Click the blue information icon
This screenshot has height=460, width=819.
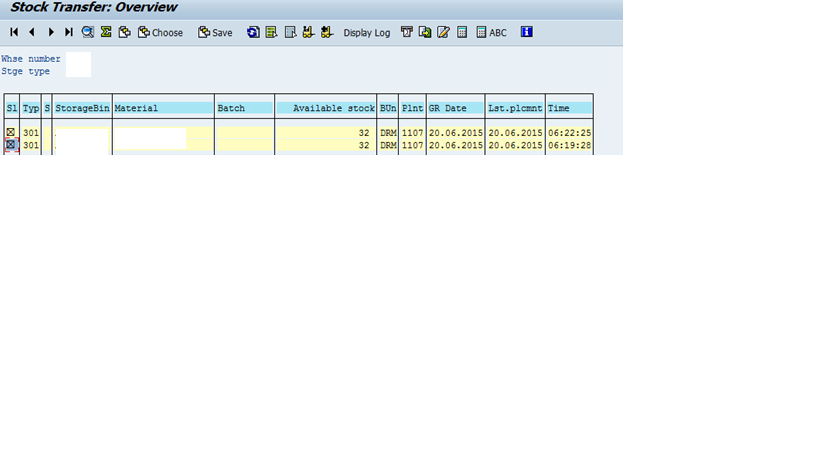(526, 33)
